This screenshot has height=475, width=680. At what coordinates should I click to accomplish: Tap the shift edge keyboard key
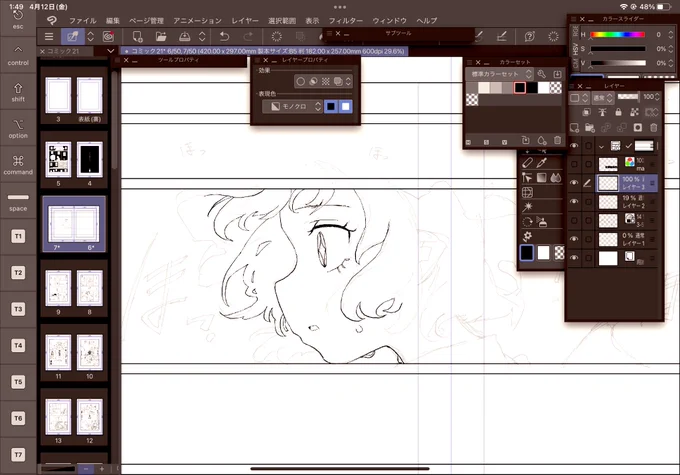tap(18, 92)
